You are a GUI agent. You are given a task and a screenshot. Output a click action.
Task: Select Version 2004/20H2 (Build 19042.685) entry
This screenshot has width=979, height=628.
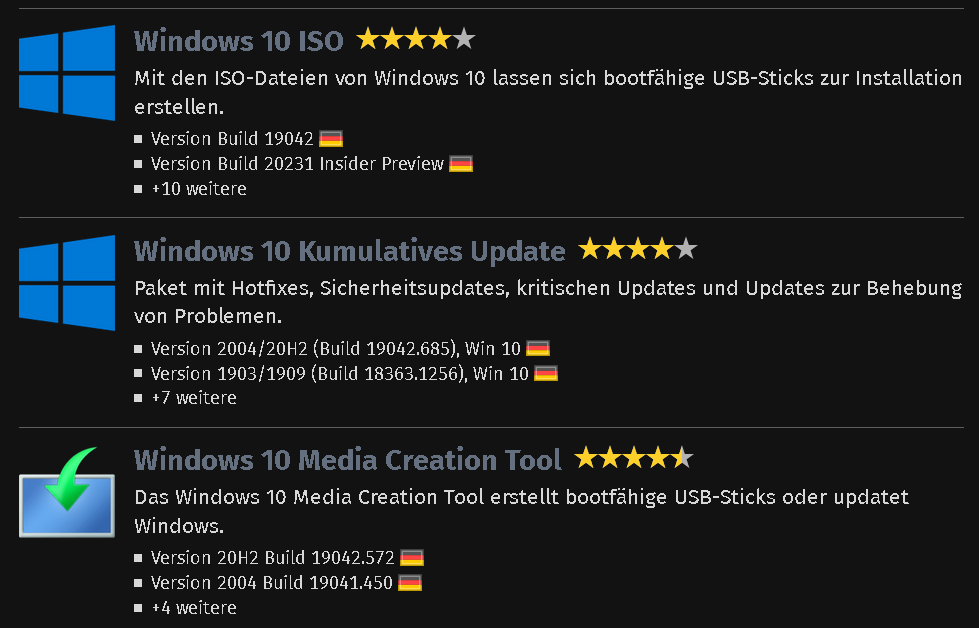(x=335, y=348)
